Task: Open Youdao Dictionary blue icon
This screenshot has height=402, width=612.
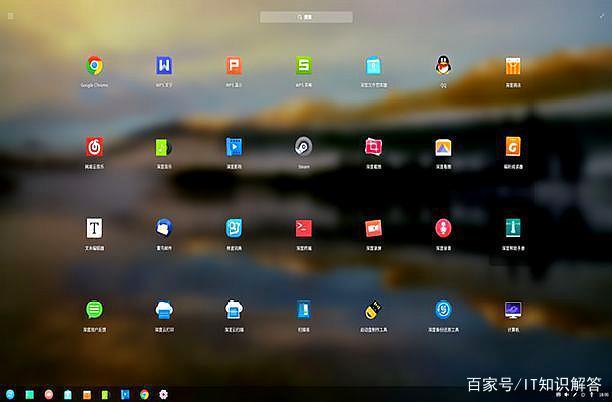Action: pos(234,228)
